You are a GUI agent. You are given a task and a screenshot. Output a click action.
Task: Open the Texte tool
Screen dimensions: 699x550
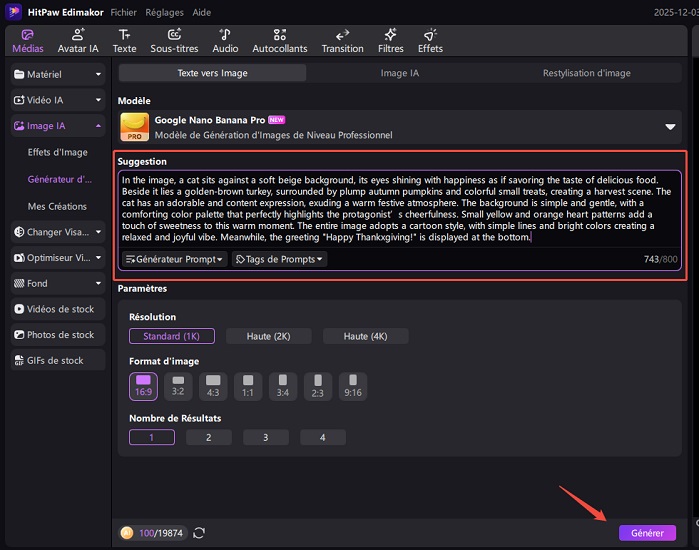[124, 40]
